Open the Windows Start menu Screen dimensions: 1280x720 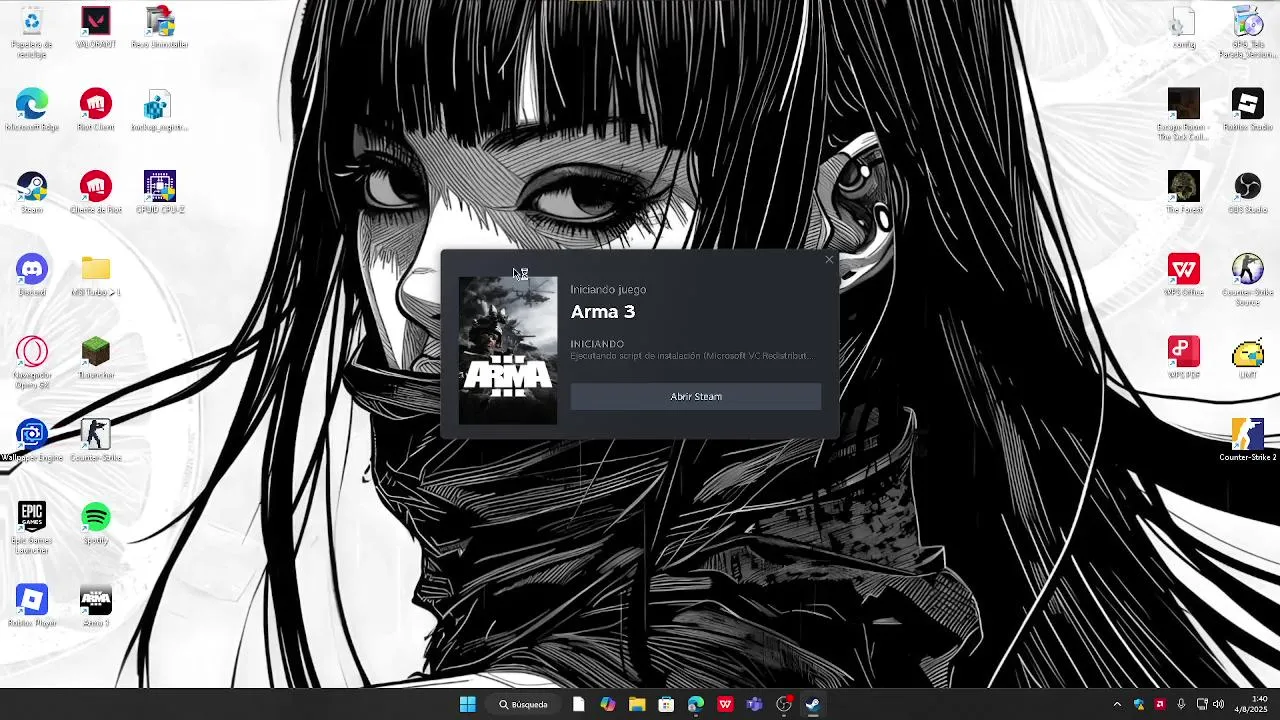click(x=467, y=704)
